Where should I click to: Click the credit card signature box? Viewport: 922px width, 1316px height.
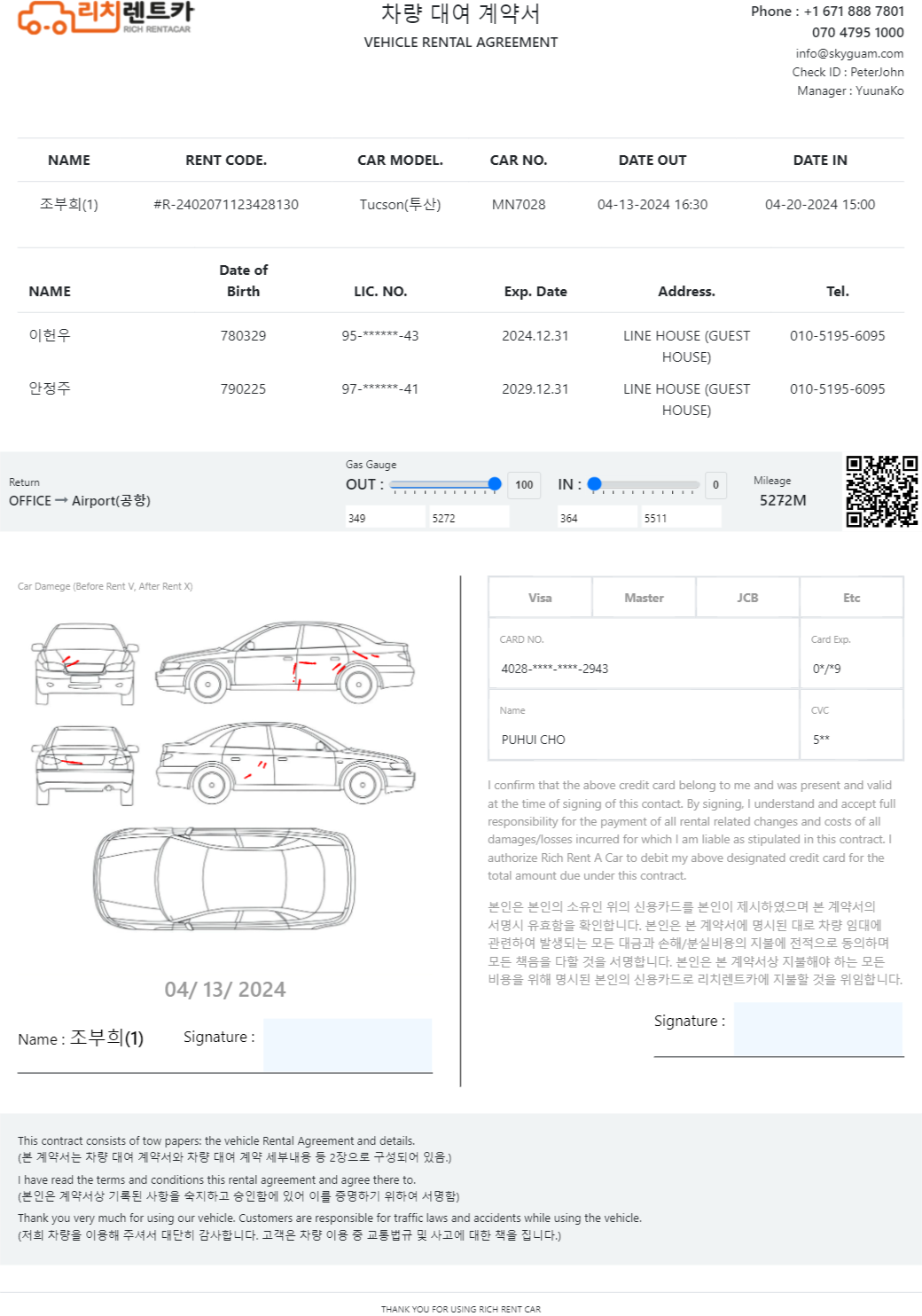click(x=818, y=1030)
